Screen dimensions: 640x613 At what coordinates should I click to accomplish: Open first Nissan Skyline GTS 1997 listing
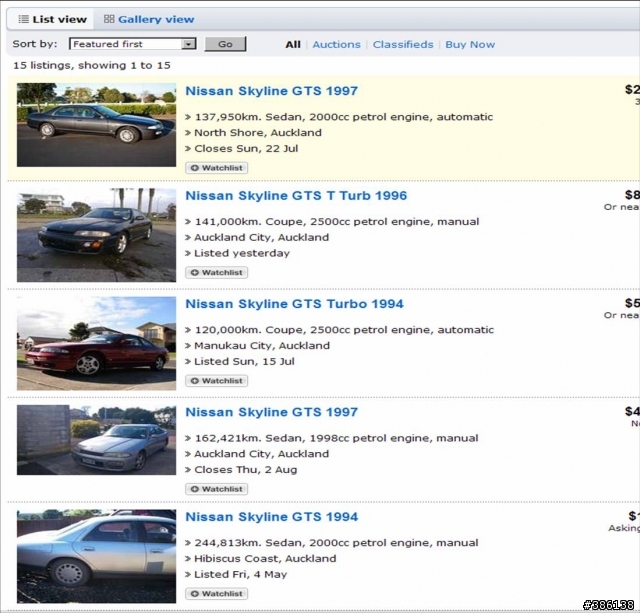[271, 91]
